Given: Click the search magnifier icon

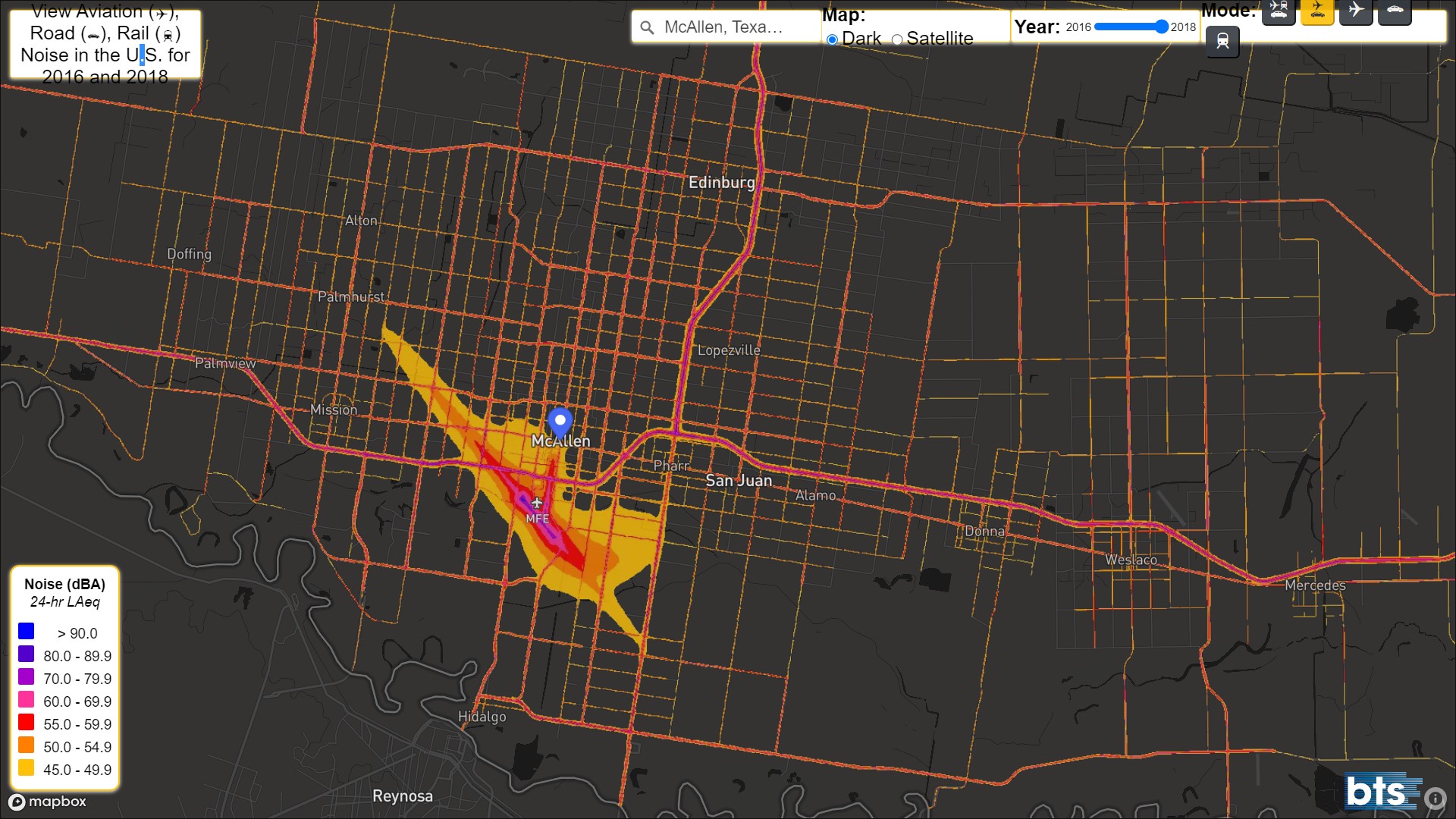Looking at the screenshot, I should (x=647, y=27).
